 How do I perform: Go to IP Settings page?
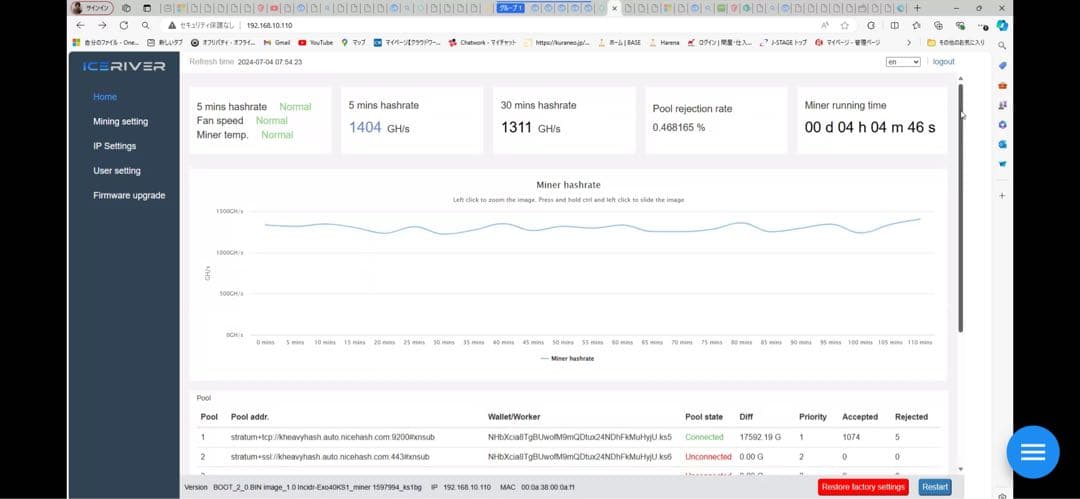coord(114,146)
